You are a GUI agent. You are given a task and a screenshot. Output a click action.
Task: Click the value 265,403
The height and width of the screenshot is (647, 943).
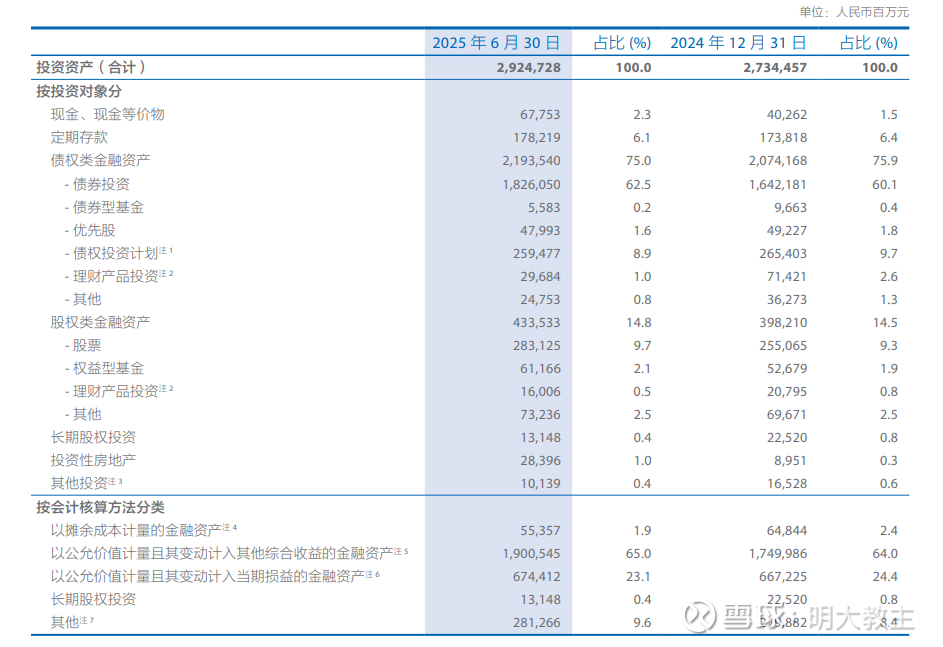(x=783, y=254)
